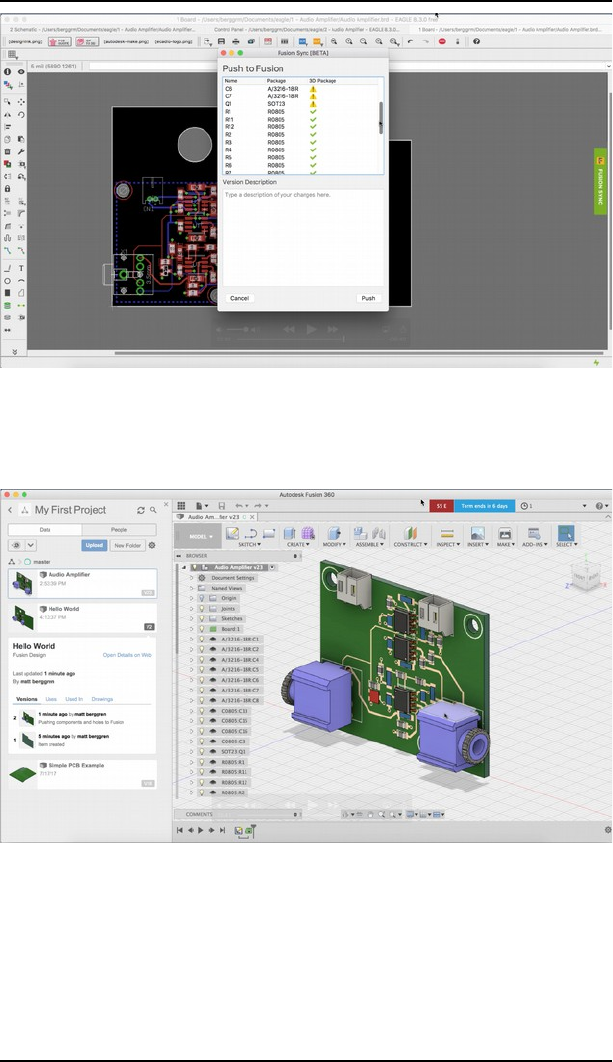This screenshot has height=1062, width=613.
Task: Toggle visibility bulb for Origin
Action: (202, 598)
